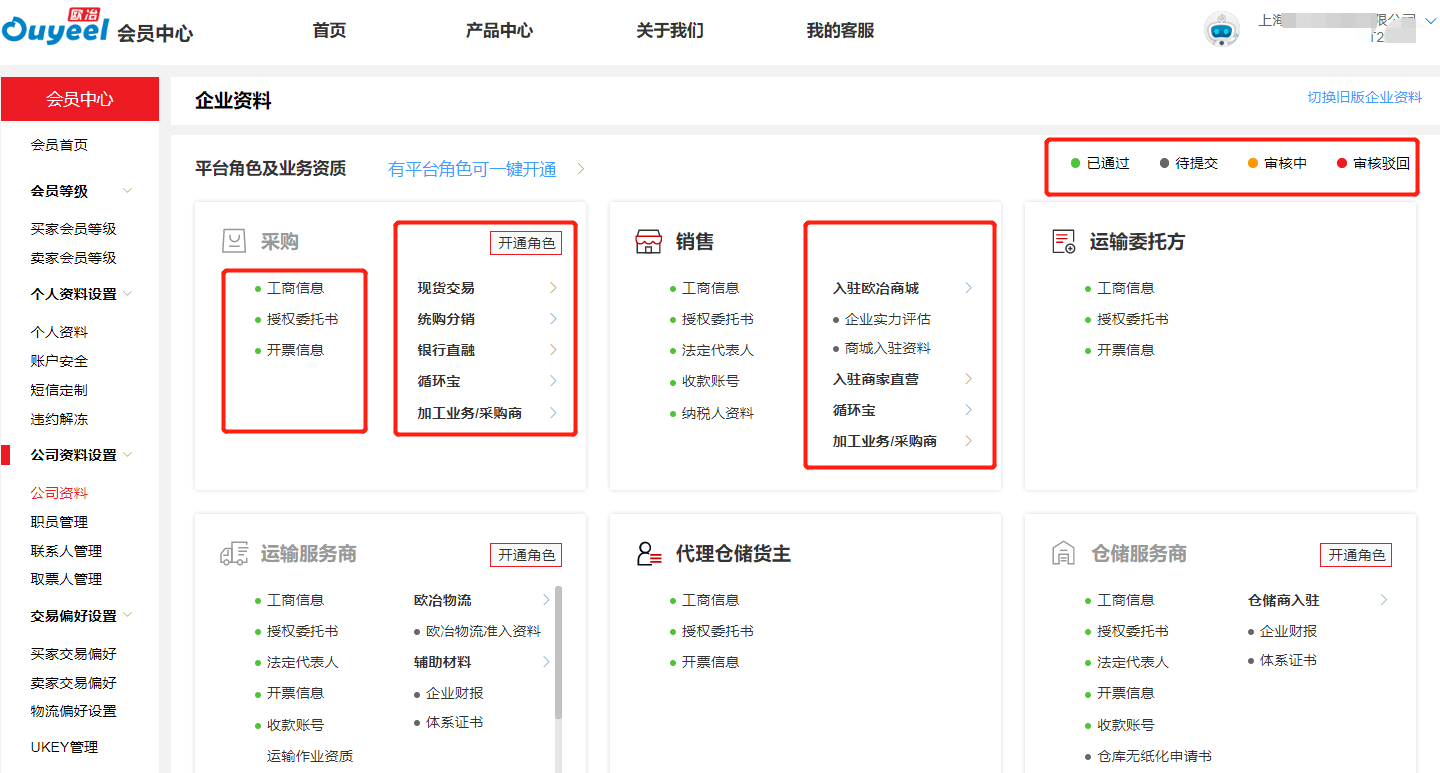Collapse the 会员等级 sidebar section

[127, 191]
